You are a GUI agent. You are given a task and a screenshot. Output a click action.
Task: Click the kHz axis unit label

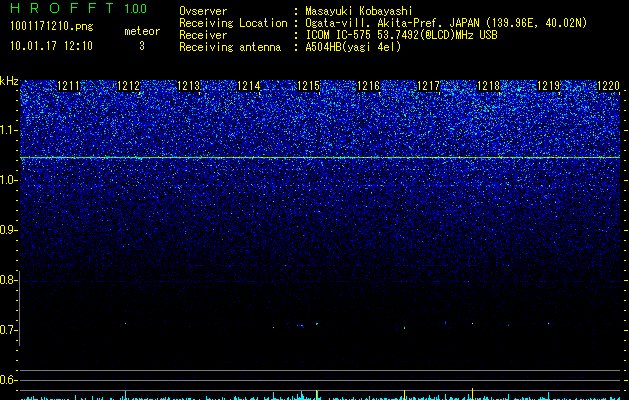(9, 81)
